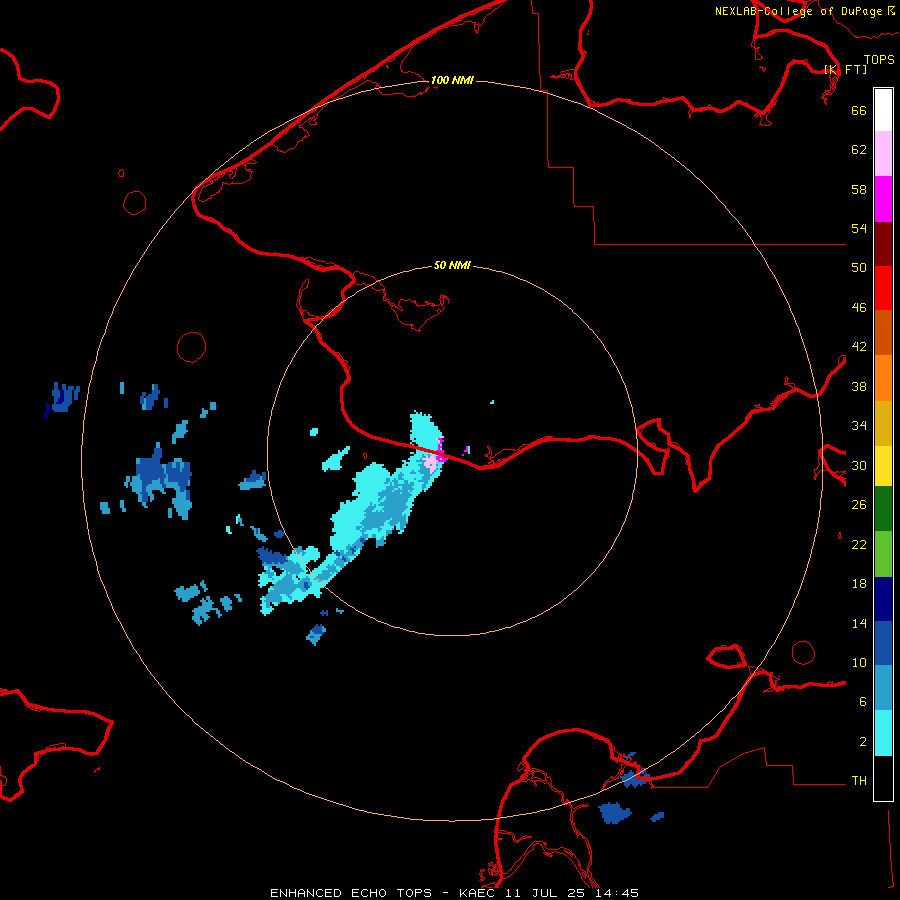Click the light pink legend swatch
This screenshot has width=900, height=900.
click(883, 154)
